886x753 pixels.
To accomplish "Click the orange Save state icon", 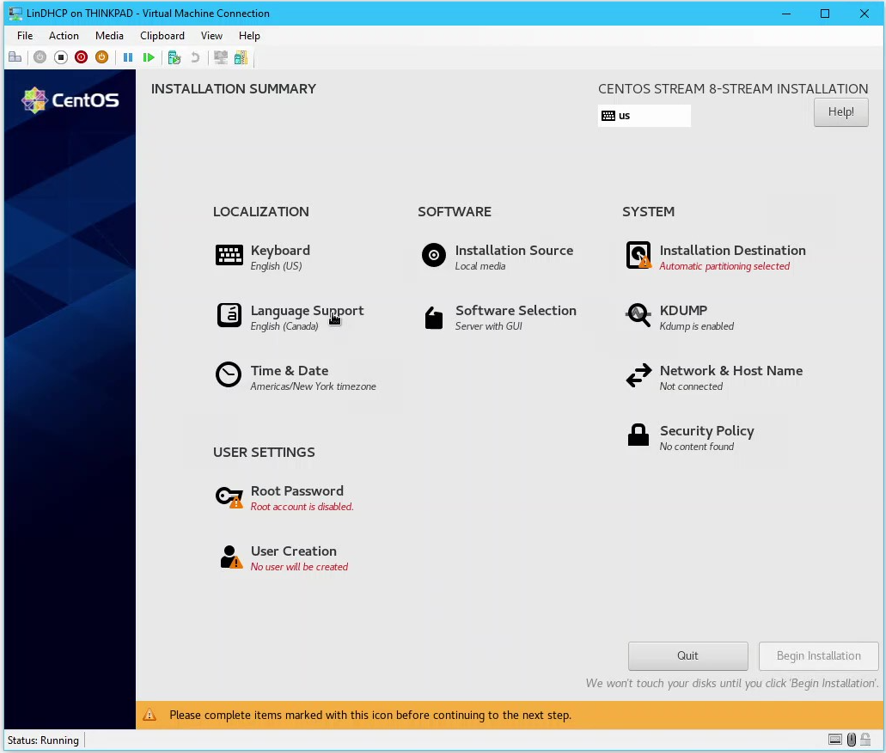I will click(x=102, y=57).
